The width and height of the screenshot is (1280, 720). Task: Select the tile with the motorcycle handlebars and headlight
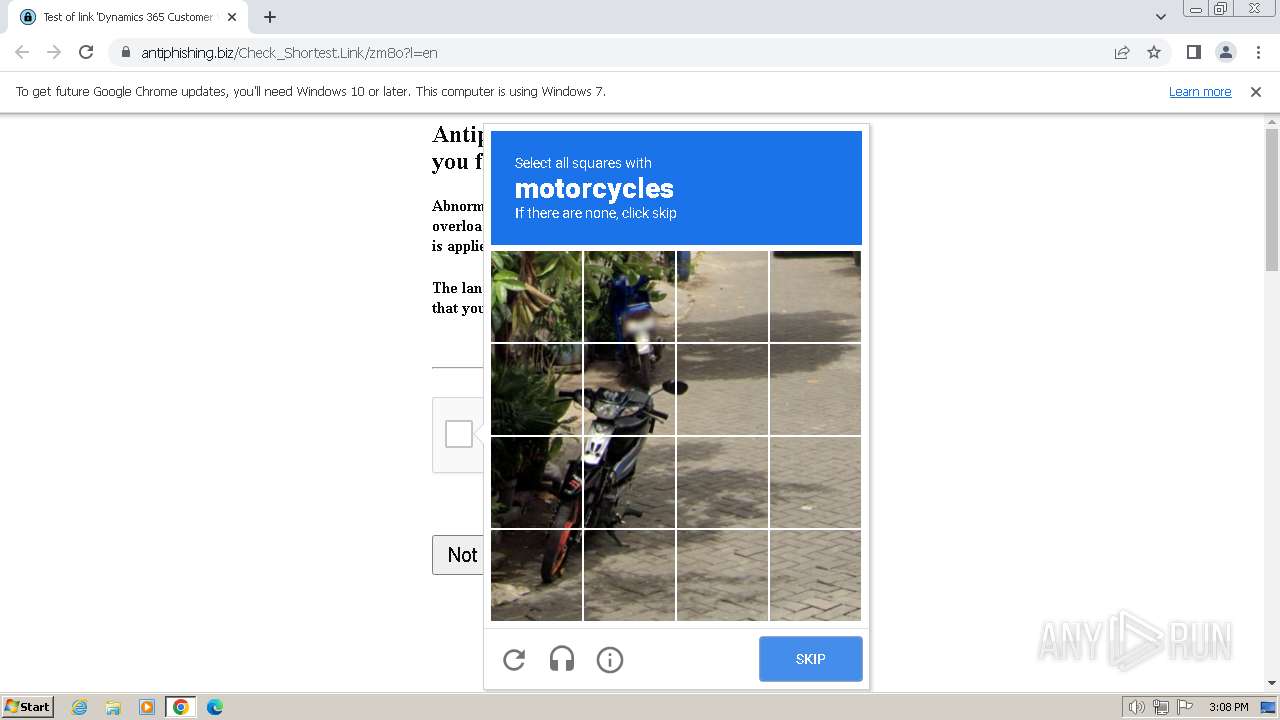(630, 389)
